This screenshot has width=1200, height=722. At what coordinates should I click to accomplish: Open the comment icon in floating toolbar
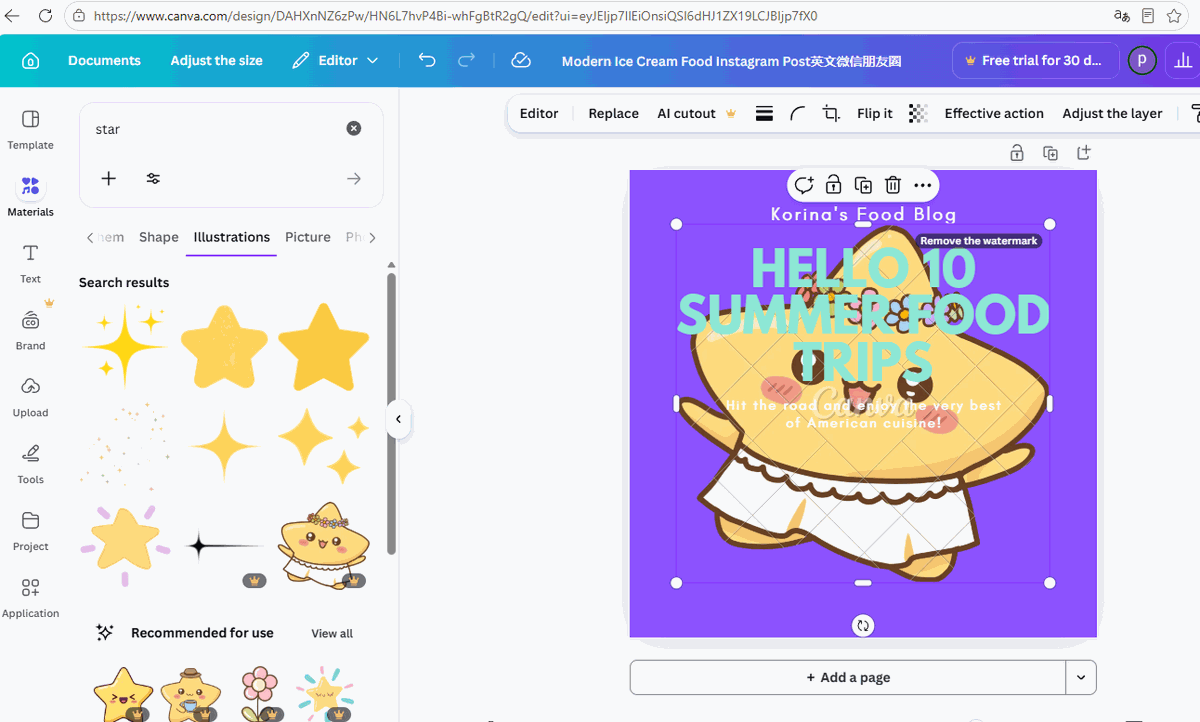click(x=803, y=185)
